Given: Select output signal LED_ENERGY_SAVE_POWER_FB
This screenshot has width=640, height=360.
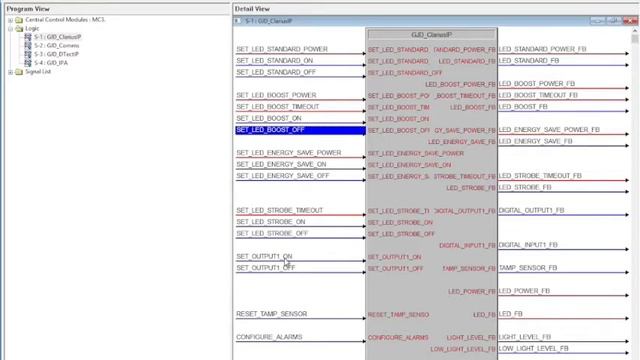Looking at the screenshot, I should click(549, 129).
